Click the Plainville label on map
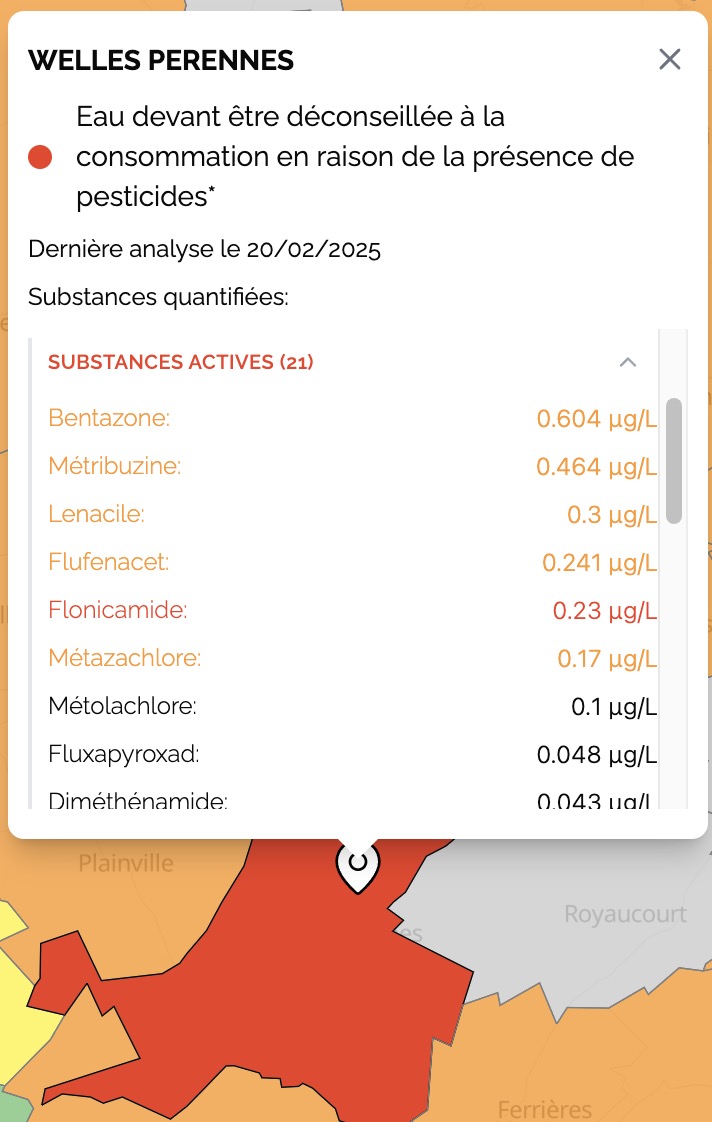This screenshot has width=712, height=1122. point(126,862)
